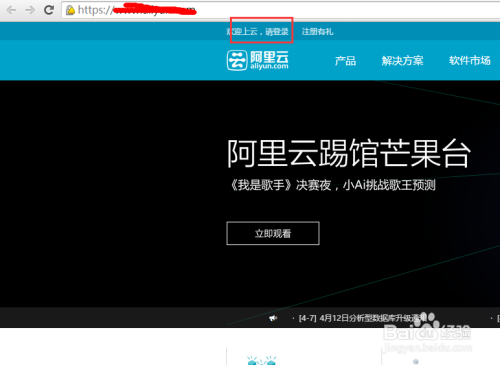This screenshot has height=365, width=500.
Task: Click the 阿里云 aliyun.com logo
Action: 258,60
